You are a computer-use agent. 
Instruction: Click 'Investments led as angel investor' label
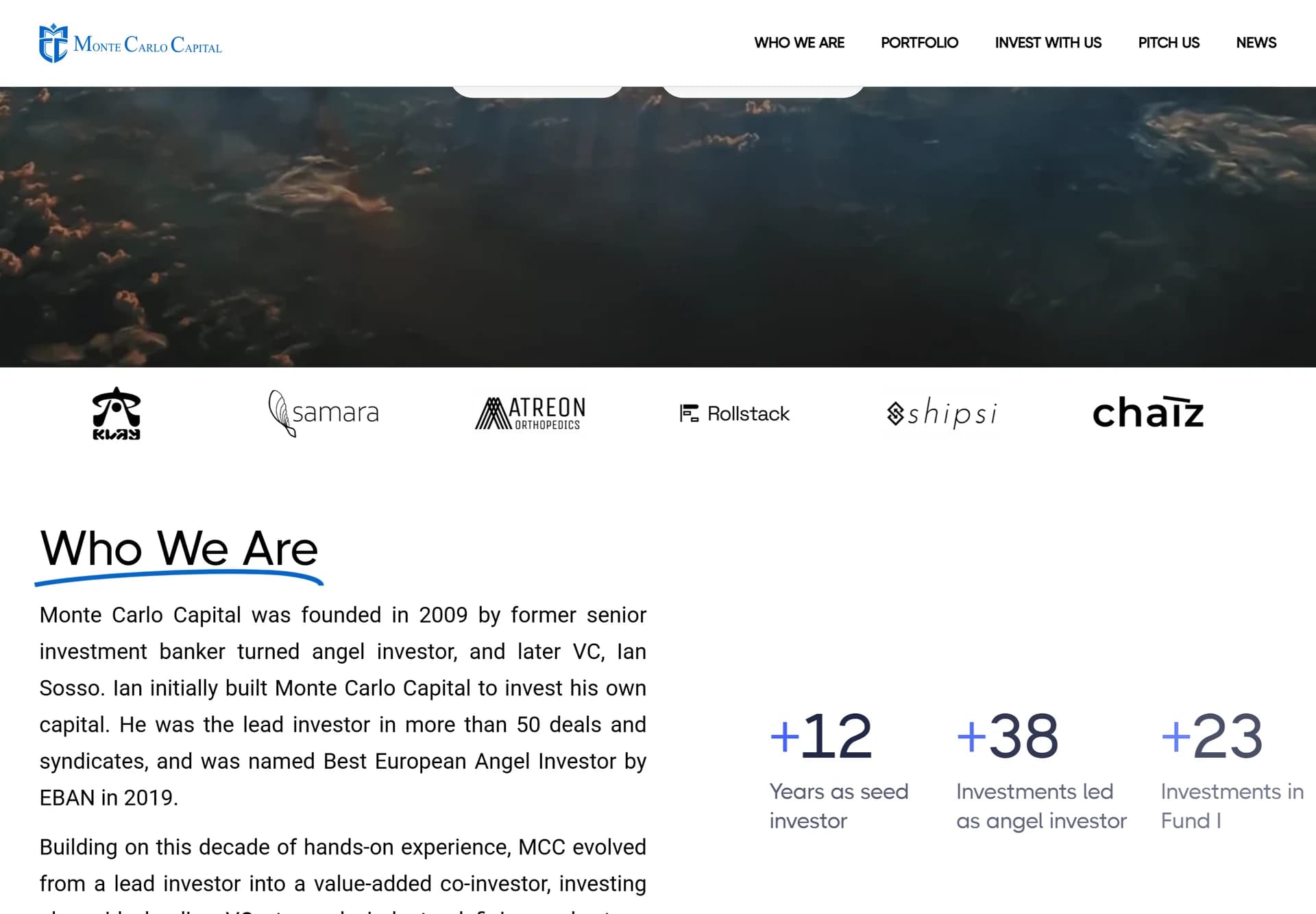[x=1041, y=806]
